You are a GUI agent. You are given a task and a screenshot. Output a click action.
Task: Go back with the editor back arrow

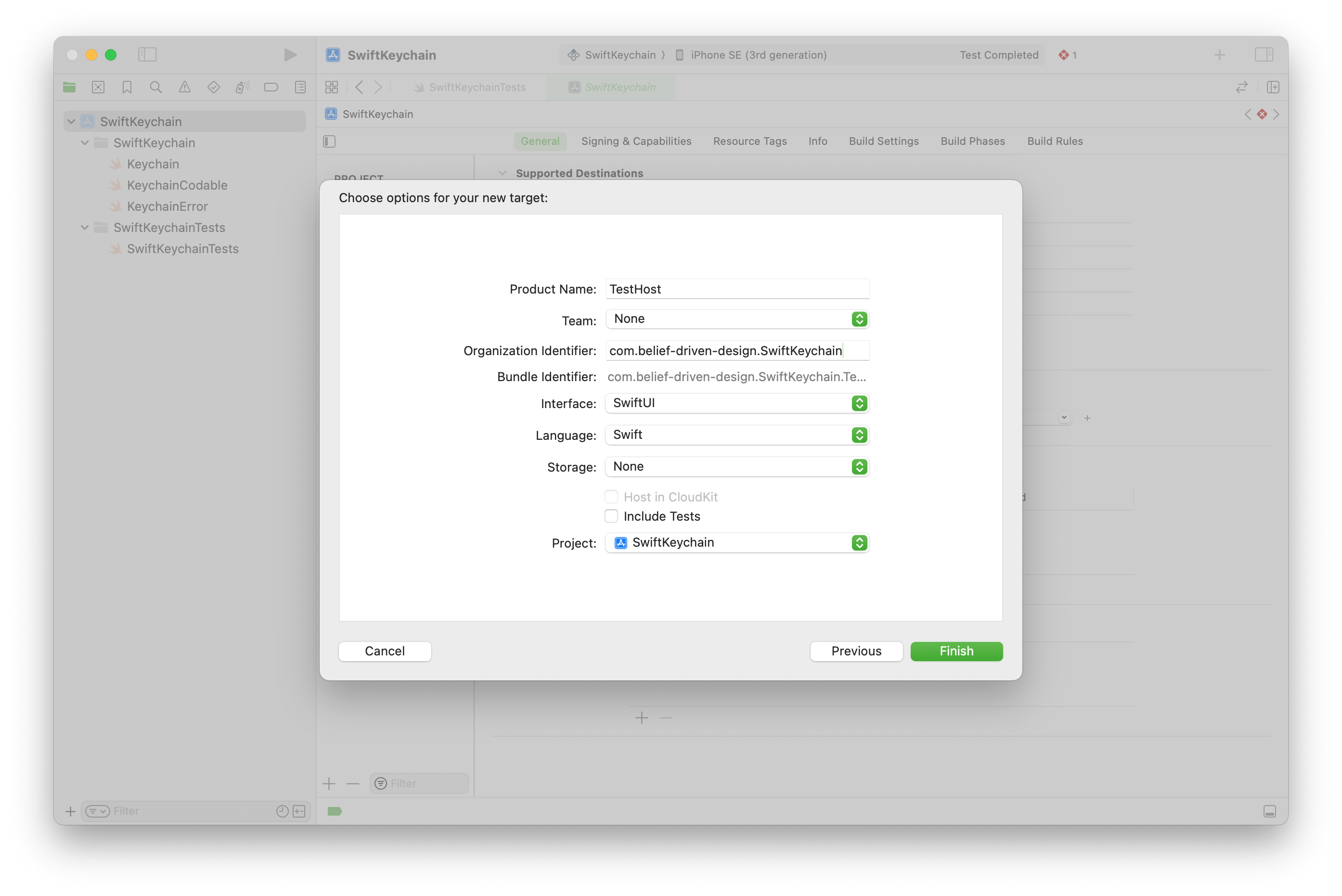pyautogui.click(x=359, y=87)
